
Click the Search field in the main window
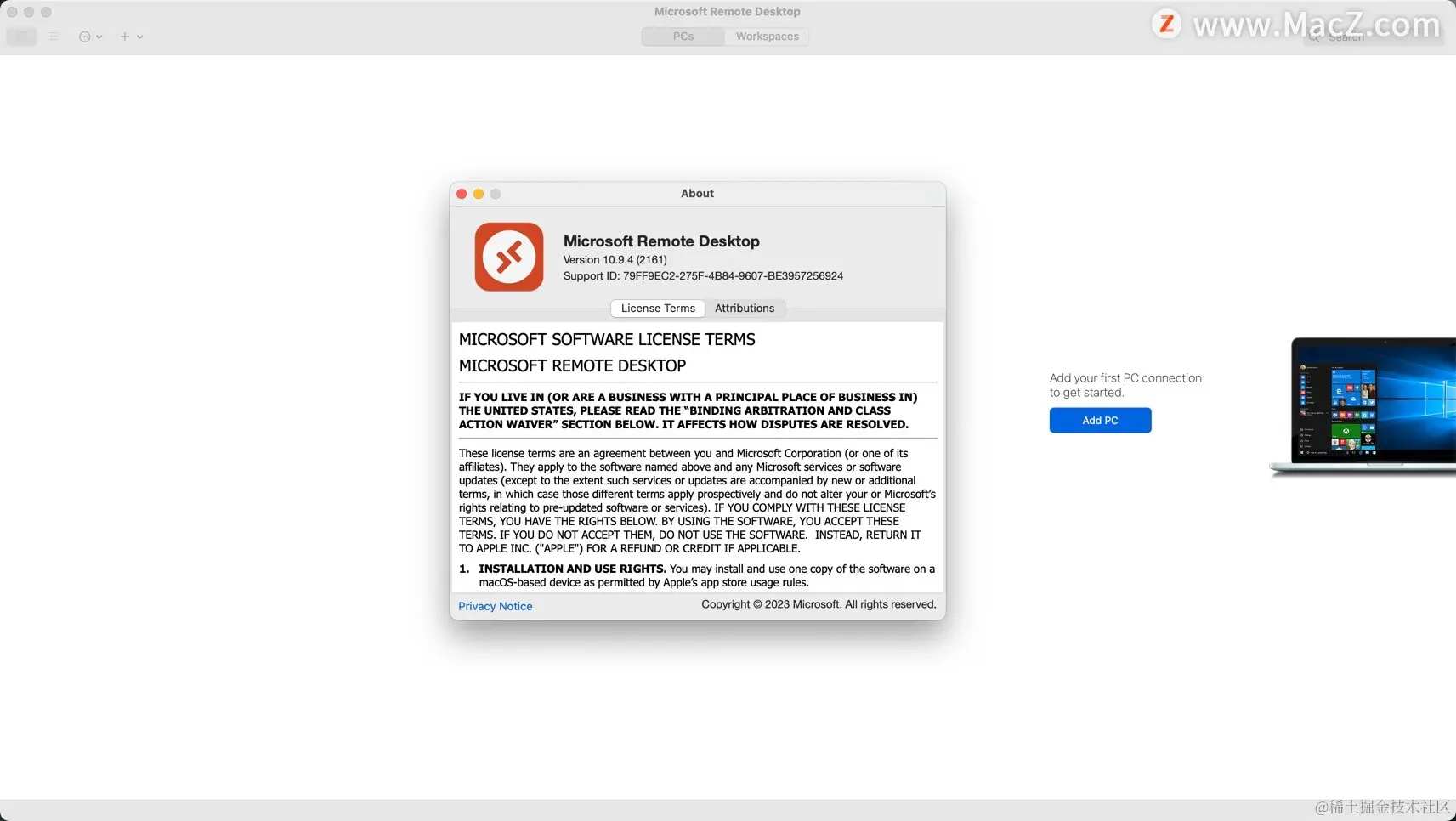[x=1373, y=37]
